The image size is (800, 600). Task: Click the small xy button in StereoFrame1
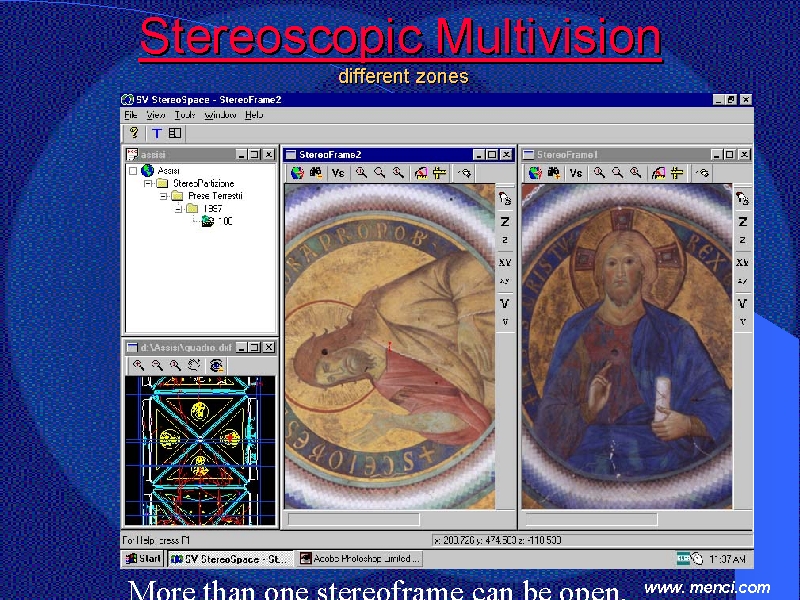[742, 281]
